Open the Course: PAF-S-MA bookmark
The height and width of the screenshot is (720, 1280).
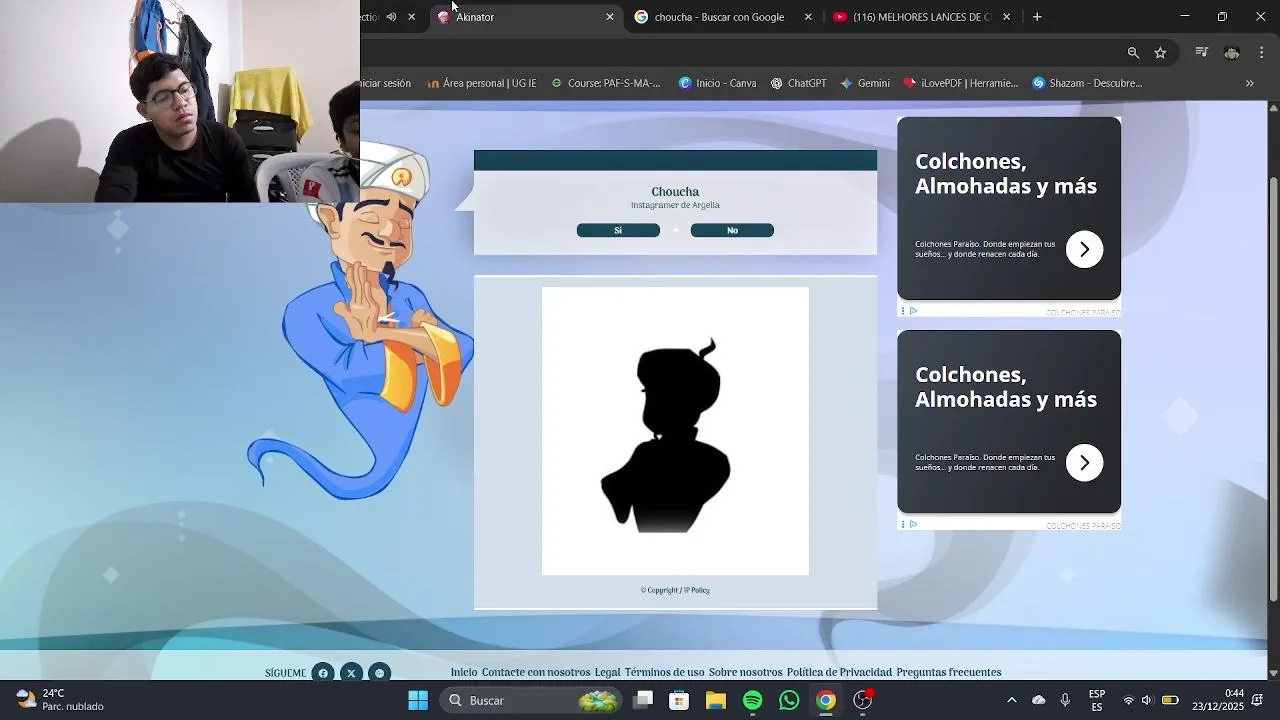(x=606, y=83)
